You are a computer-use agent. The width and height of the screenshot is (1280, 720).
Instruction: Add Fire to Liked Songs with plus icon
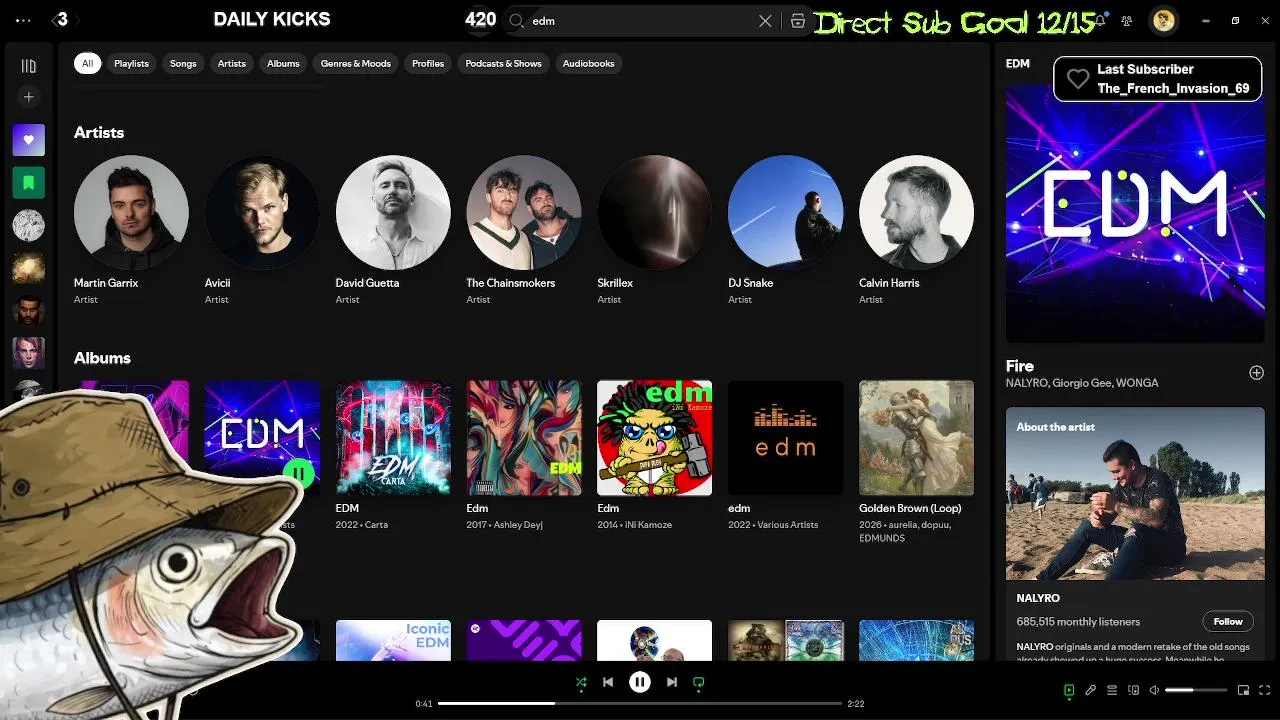point(1256,372)
